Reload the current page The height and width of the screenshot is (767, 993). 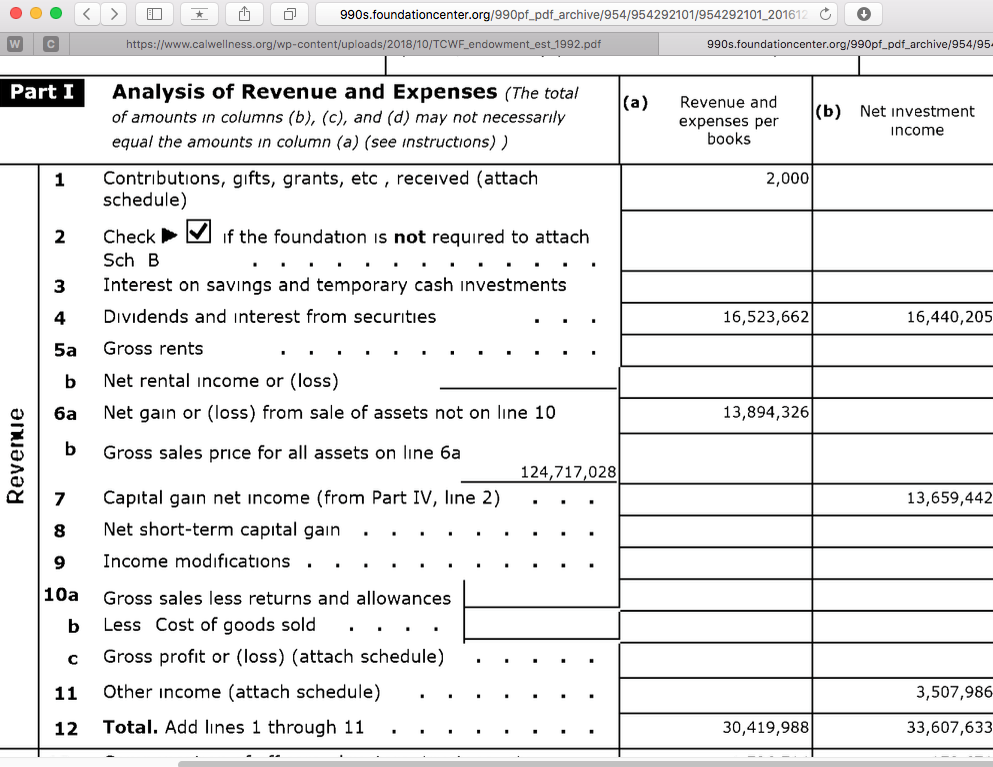point(825,14)
